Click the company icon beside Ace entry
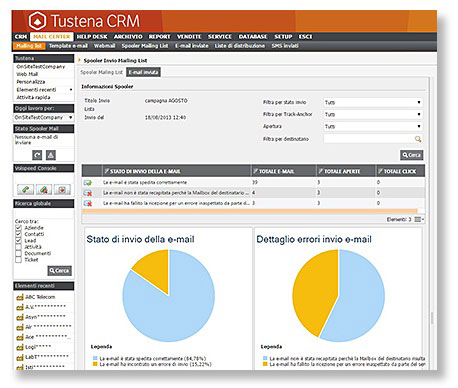This screenshot has width=458, height=388. coord(20,337)
